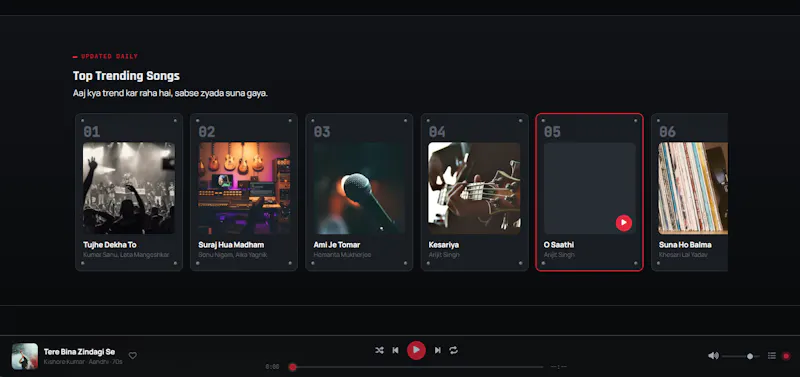Click the Ami Je Tomar song title
800x377 pixels.
[337, 245]
